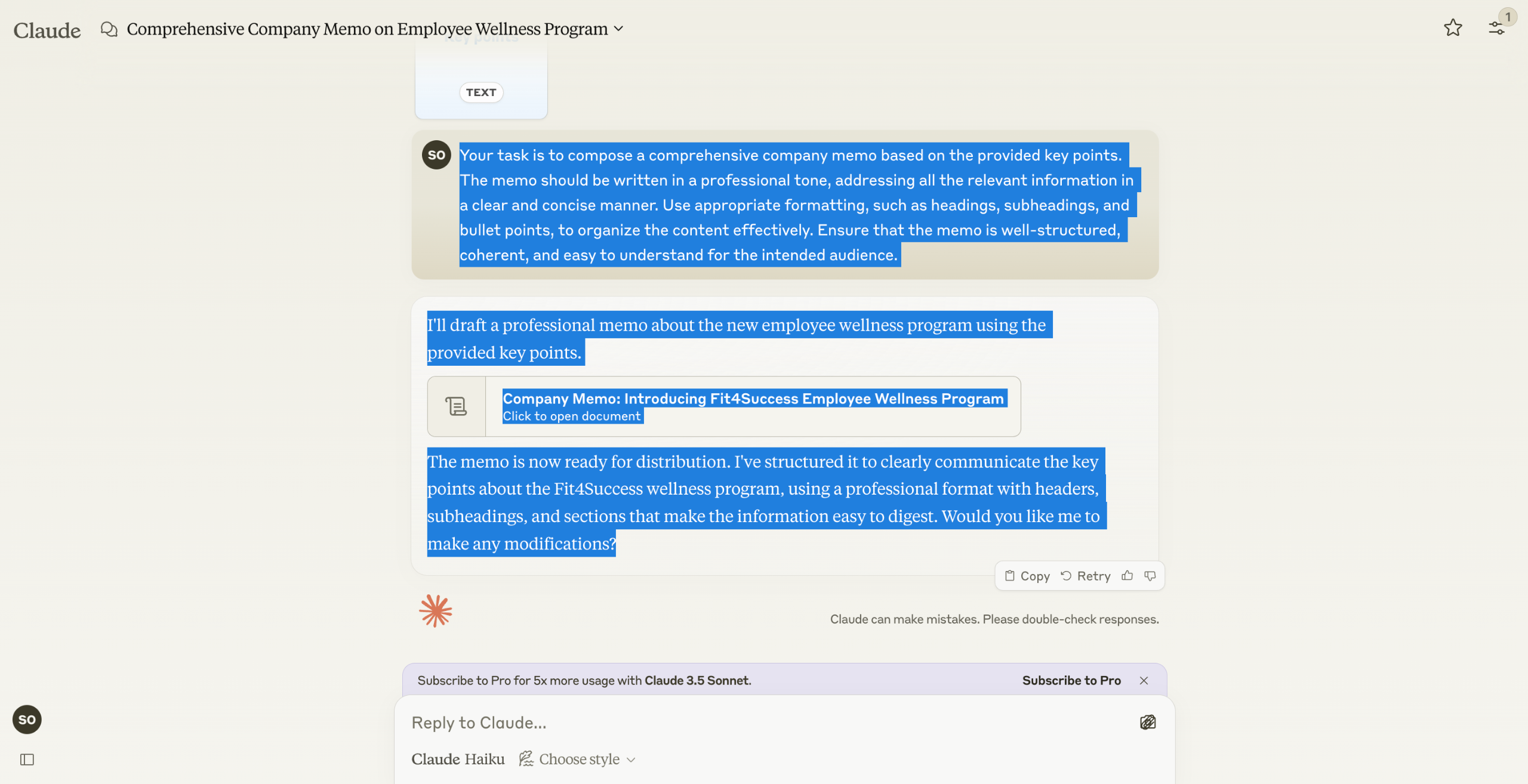Expand the Choose style dropdown
This screenshot has height=784, width=1528.
[x=577, y=759]
